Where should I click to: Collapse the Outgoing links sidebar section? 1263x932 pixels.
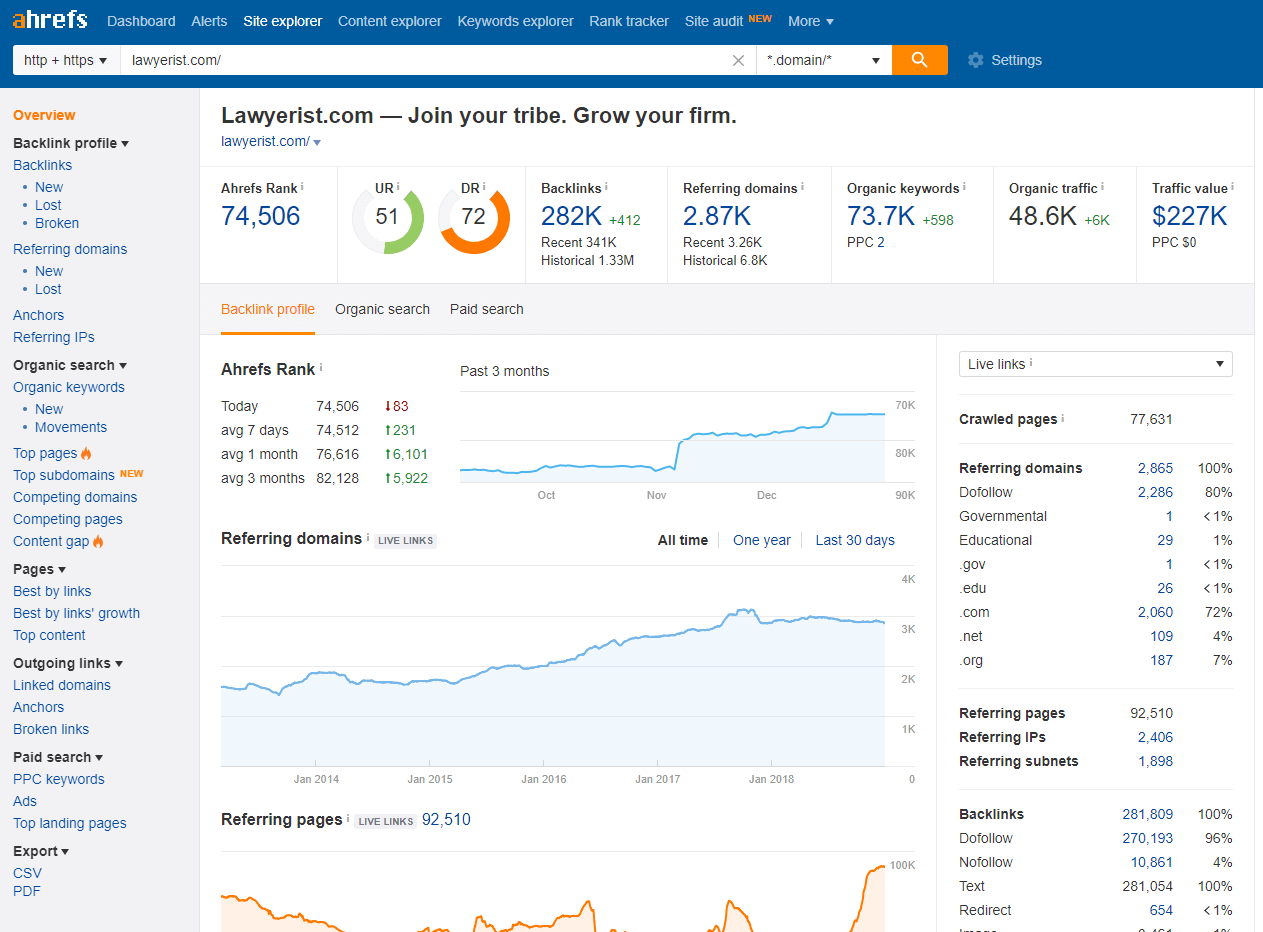pyautogui.click(x=68, y=663)
